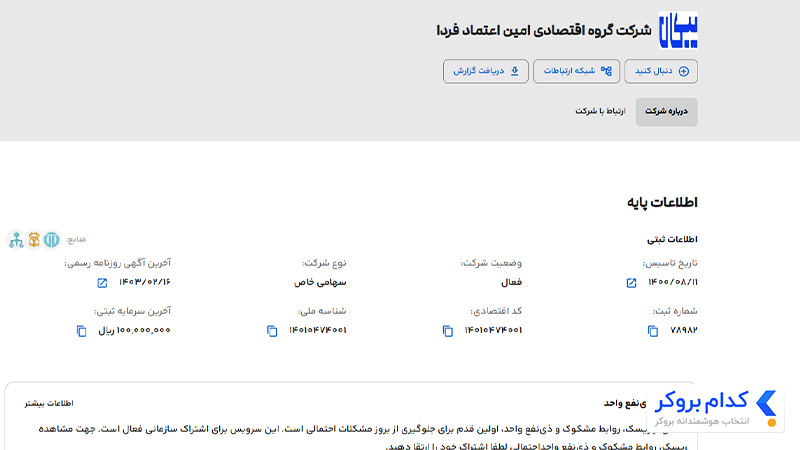Click the plus icon in دنبال کنید button
The width and height of the screenshot is (800, 450).
point(684,71)
